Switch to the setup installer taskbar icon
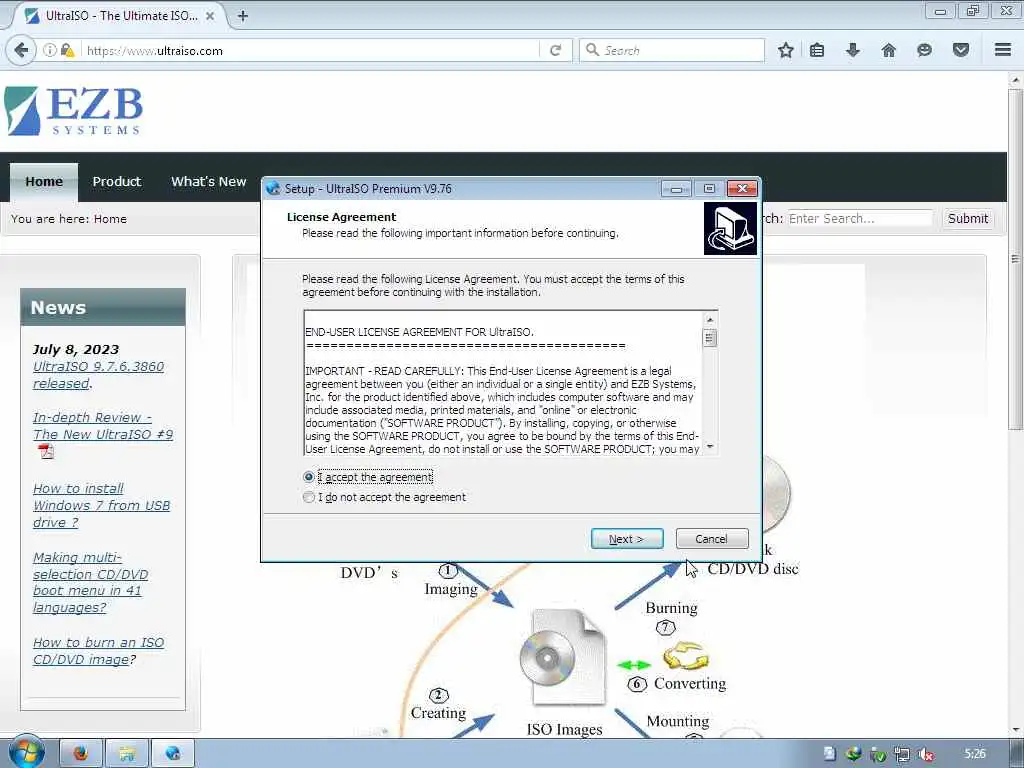Viewport: 1024px width, 768px height. 173,753
